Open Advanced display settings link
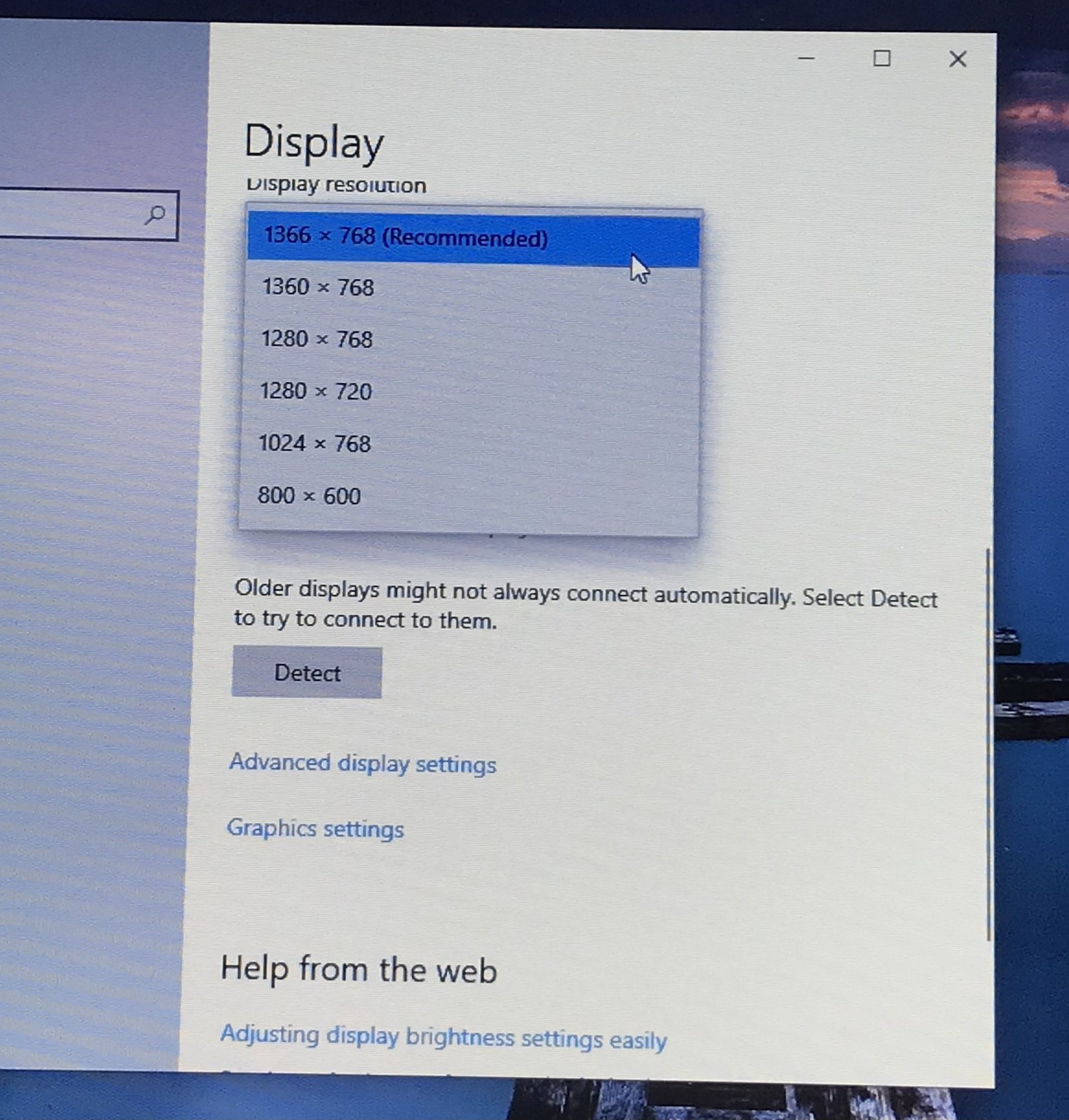The width and height of the screenshot is (1069, 1120). [362, 763]
